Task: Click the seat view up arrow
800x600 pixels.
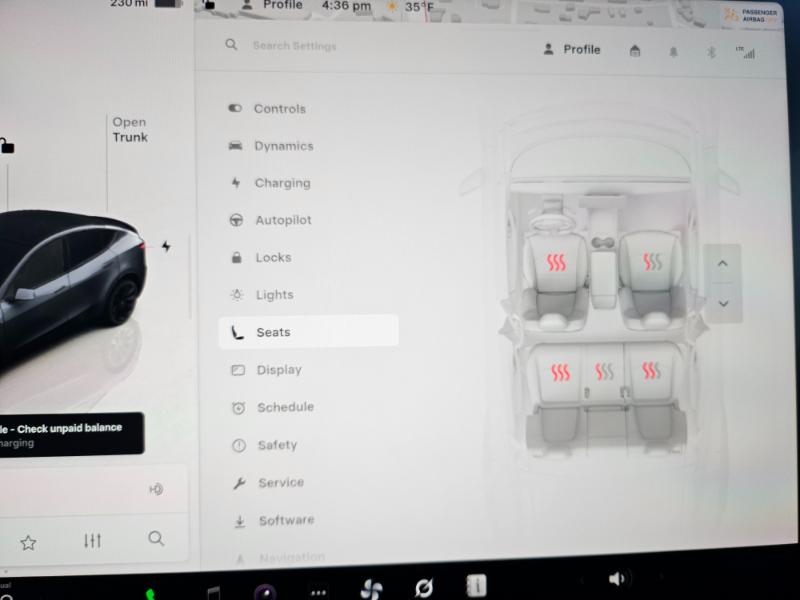Action: 722,265
